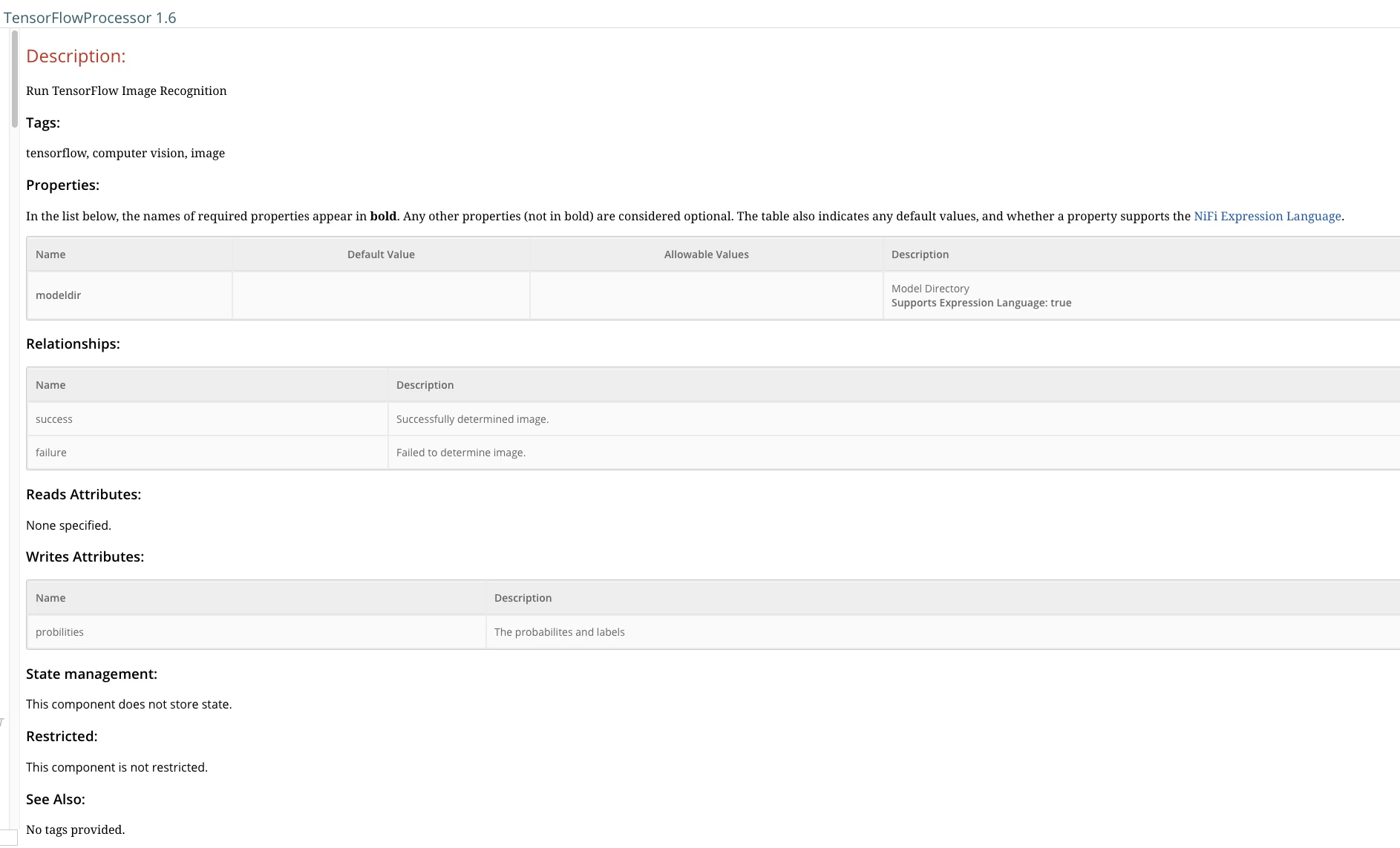Click the empty default value cell for modeldir
1400x848 pixels.
tap(381, 295)
